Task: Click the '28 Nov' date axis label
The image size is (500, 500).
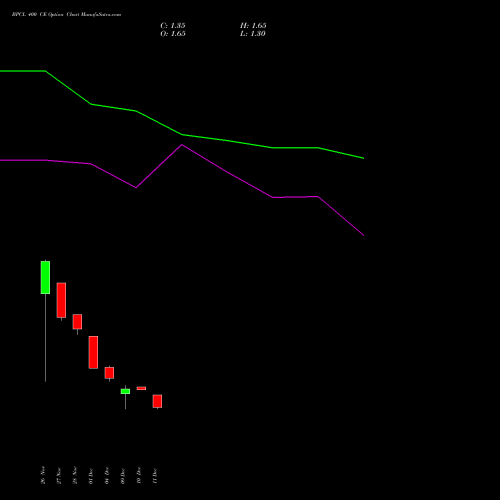Action: [x=75, y=475]
